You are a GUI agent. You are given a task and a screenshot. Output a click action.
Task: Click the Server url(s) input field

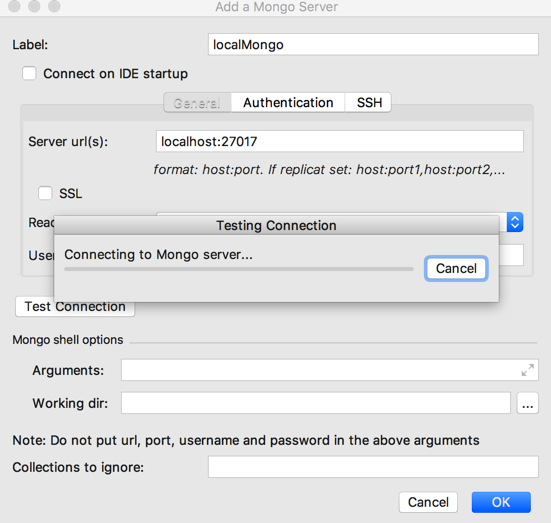(x=340, y=141)
